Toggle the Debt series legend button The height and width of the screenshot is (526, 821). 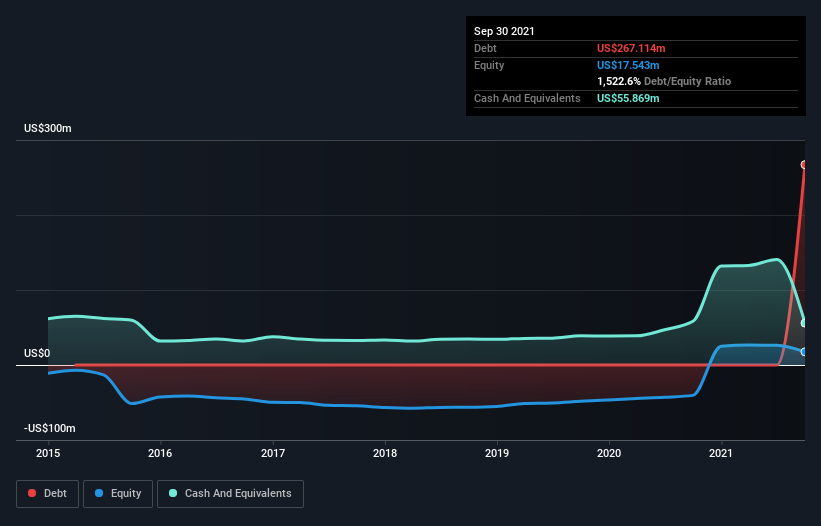coord(48,494)
